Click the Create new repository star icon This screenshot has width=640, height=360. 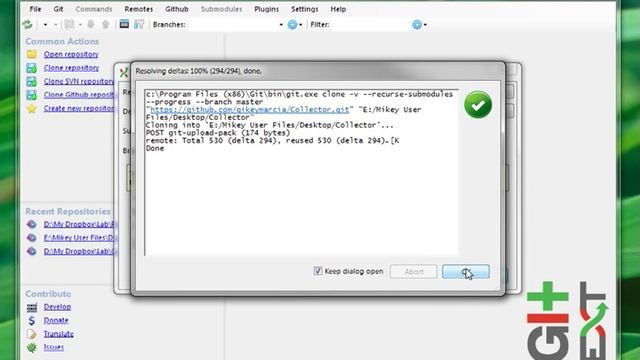31,109
